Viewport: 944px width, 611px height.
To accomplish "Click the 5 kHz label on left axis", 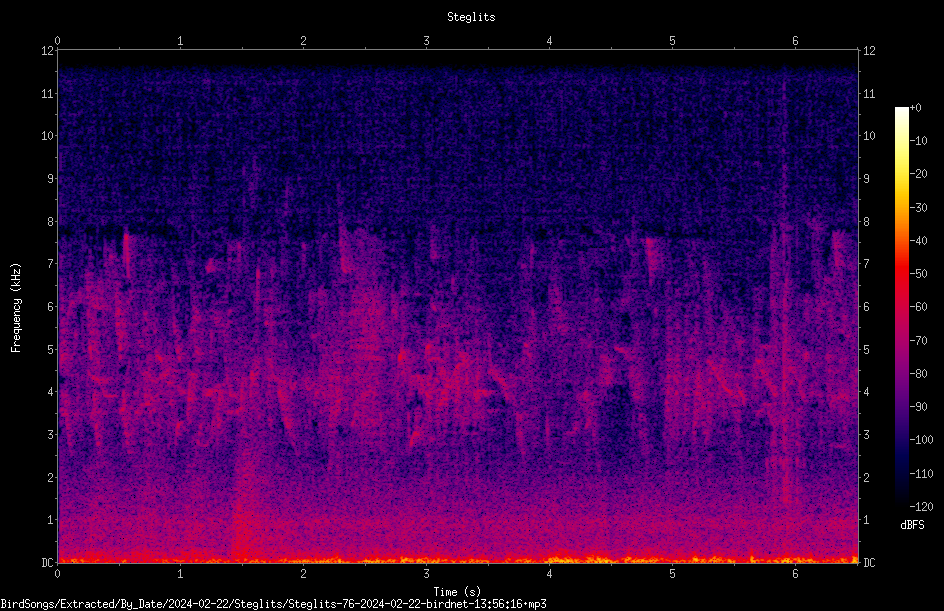I will 51,349.
